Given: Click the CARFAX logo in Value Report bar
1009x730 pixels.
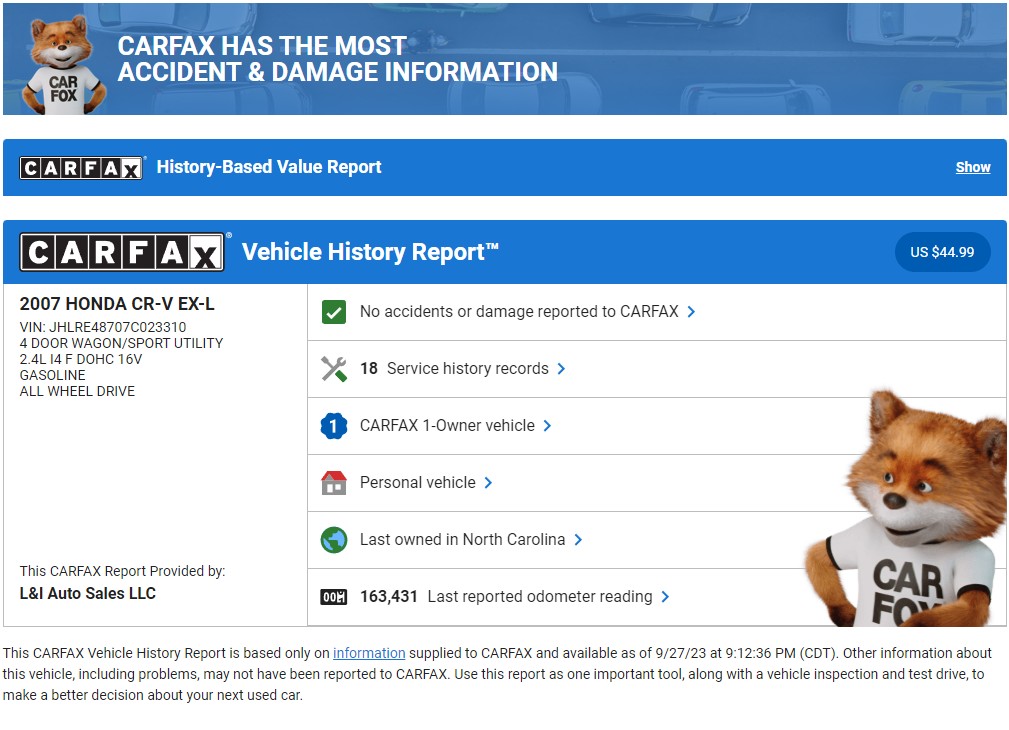Looking at the screenshot, I should (x=81, y=168).
